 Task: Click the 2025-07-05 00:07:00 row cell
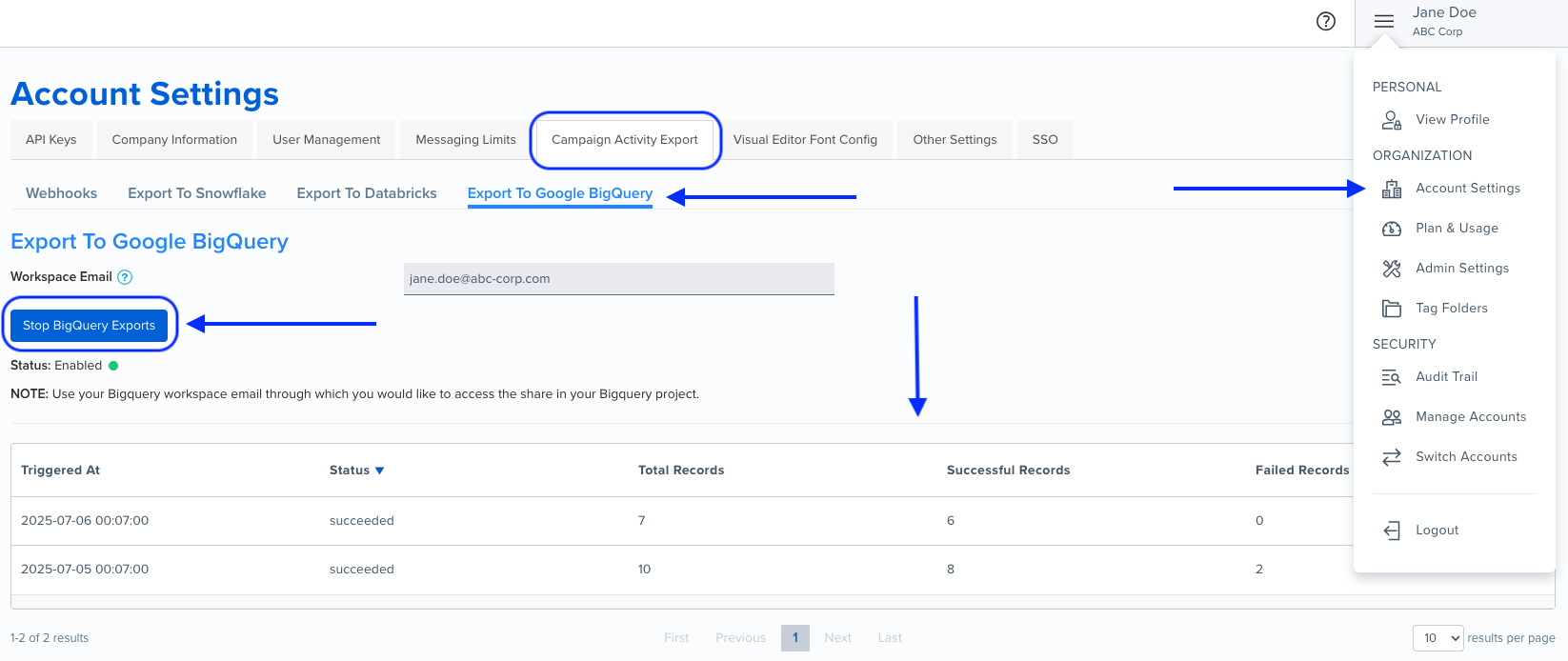click(85, 570)
